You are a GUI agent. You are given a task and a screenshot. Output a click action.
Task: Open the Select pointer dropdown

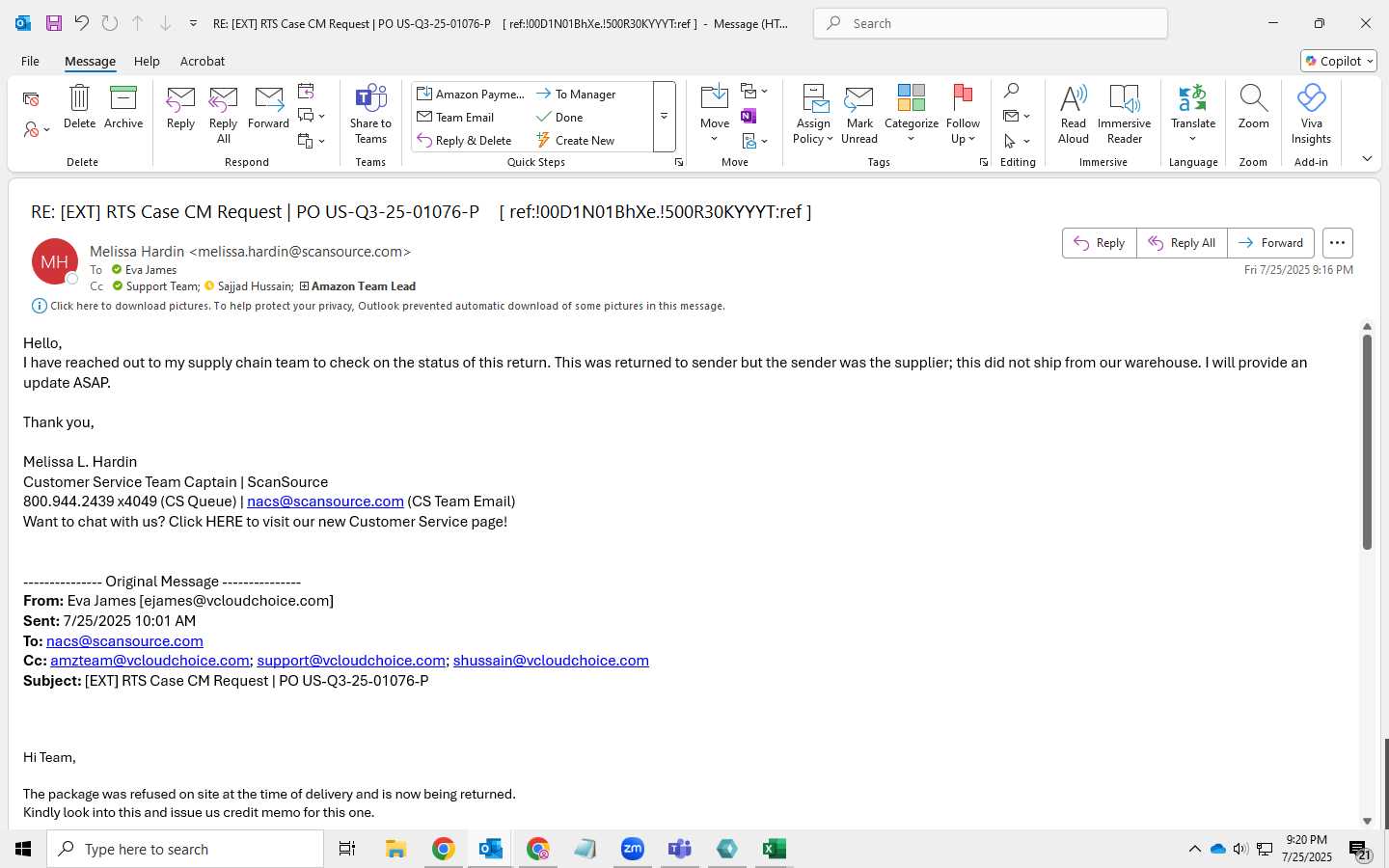pyautogui.click(x=1017, y=141)
